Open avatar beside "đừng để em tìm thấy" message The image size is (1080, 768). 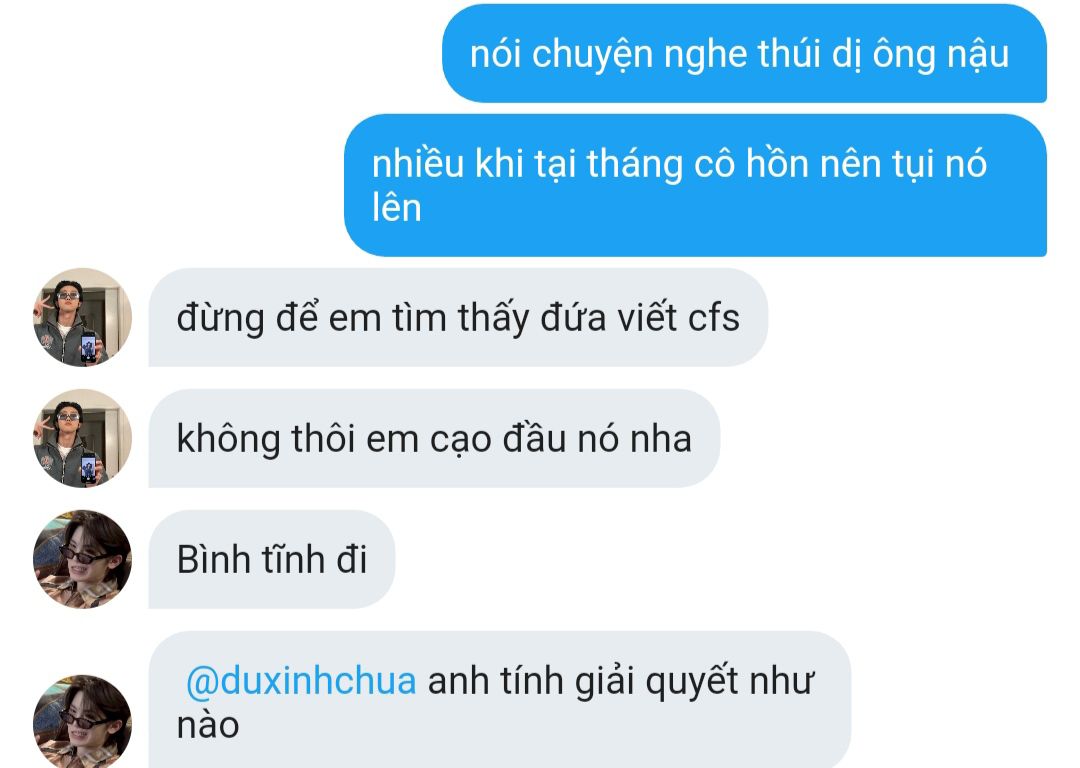click(83, 317)
